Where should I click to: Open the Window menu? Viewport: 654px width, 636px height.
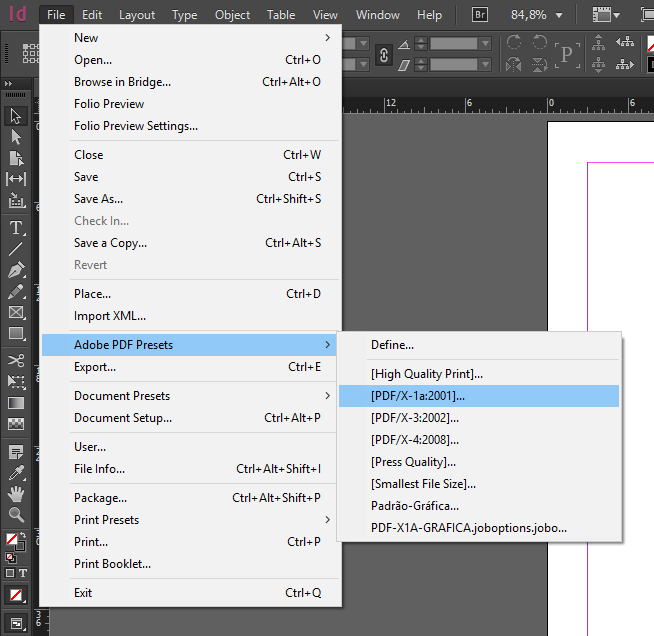click(x=377, y=15)
